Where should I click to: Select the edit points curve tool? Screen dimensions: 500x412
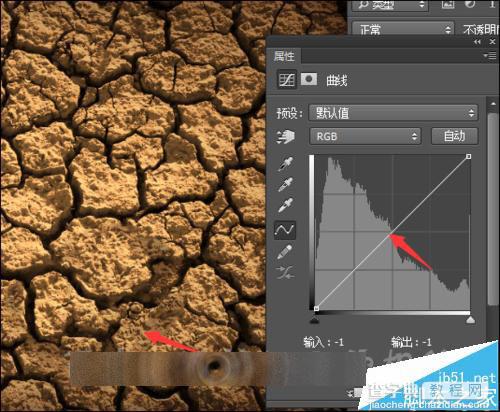[x=285, y=229]
